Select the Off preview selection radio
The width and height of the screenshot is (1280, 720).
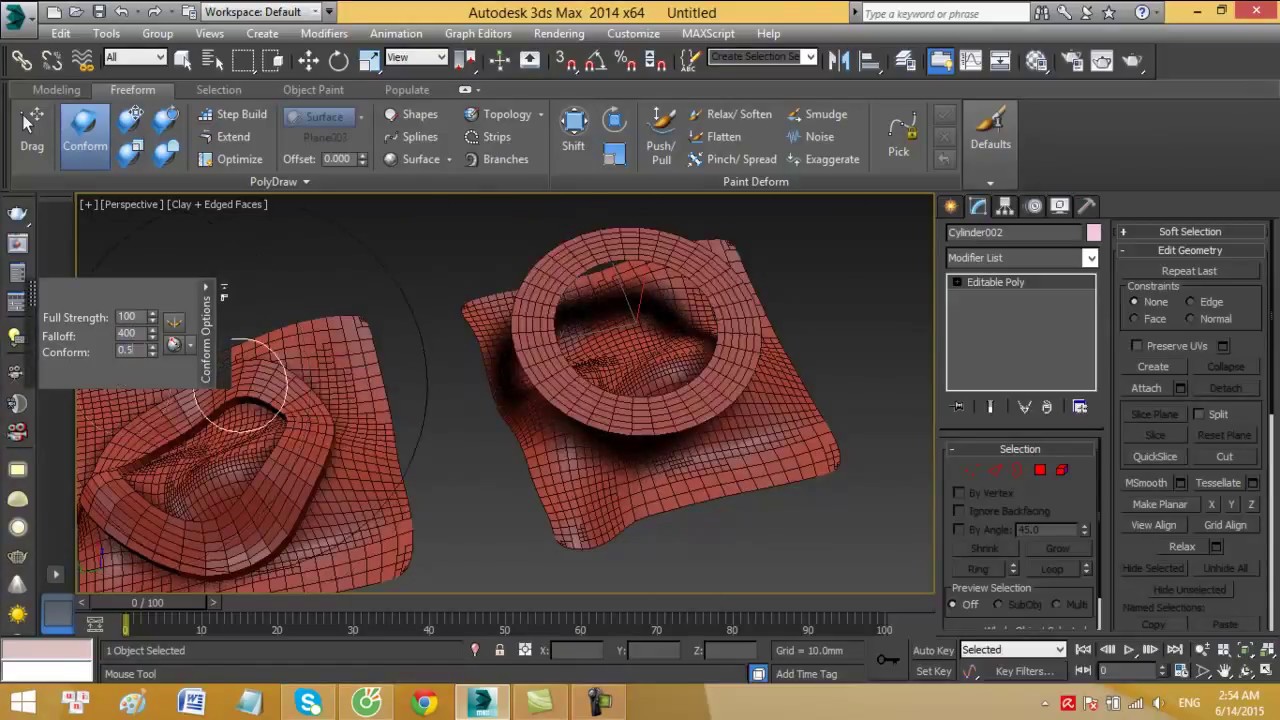pos(953,605)
